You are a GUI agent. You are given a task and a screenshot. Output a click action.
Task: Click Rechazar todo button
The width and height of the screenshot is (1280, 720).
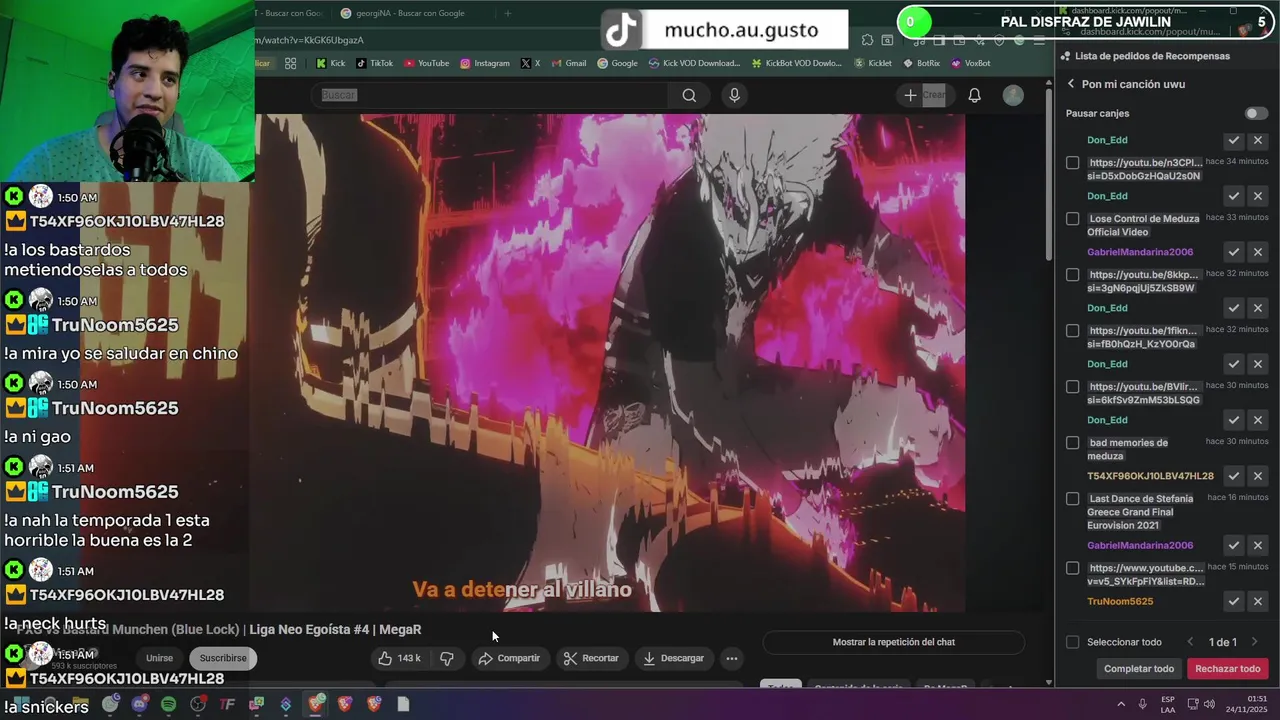click(1228, 669)
